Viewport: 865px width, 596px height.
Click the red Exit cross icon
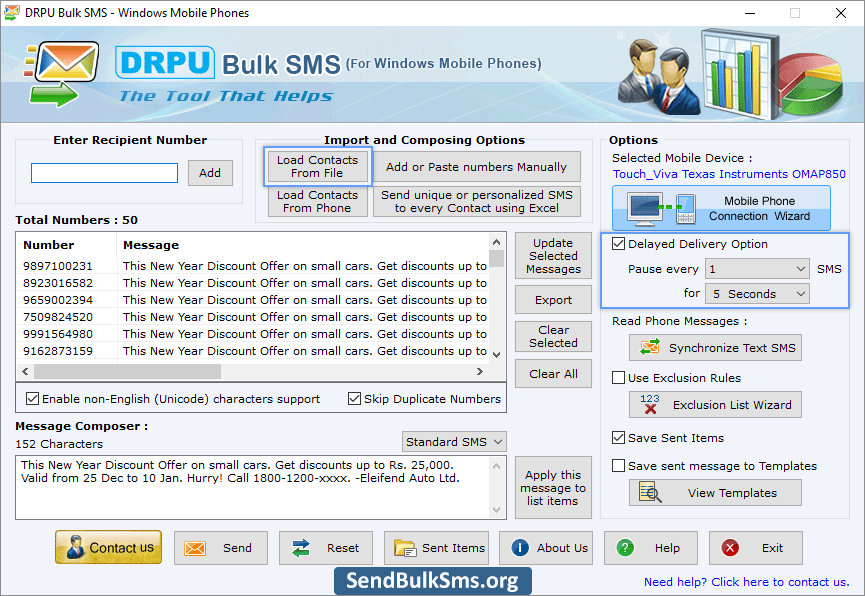click(730, 548)
